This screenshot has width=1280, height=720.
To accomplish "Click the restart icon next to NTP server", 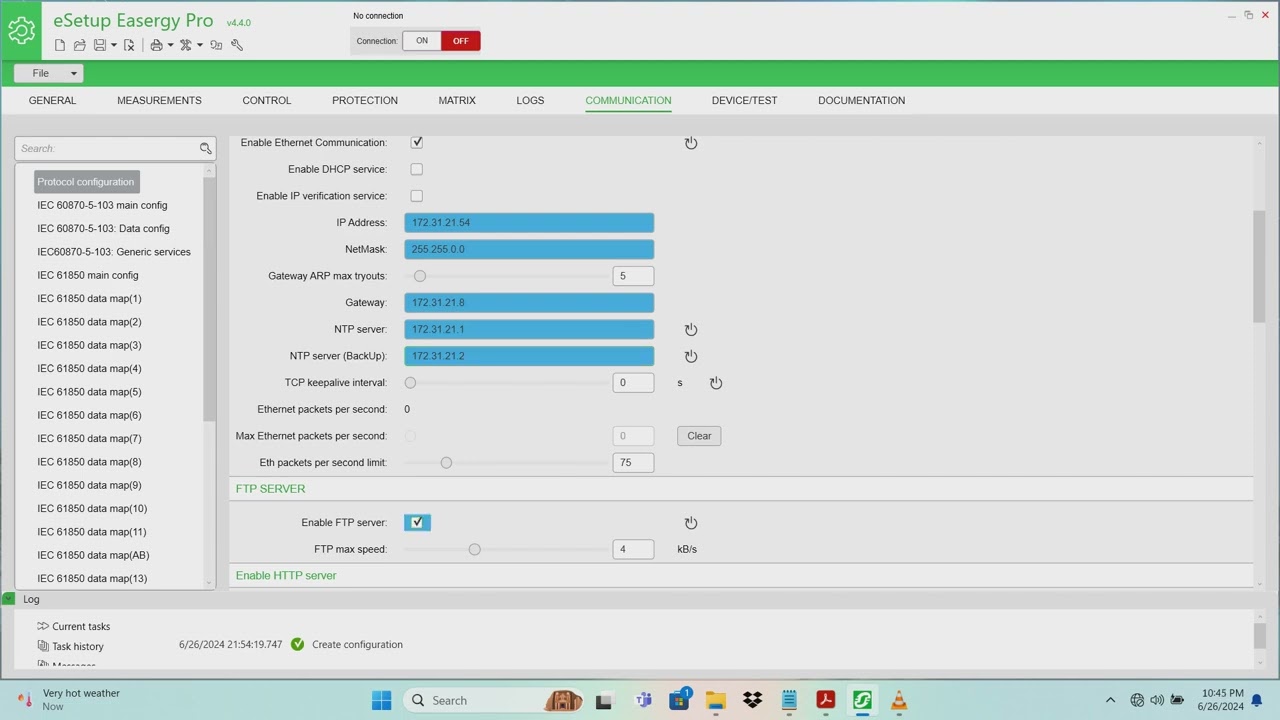I will pyautogui.click(x=691, y=329).
